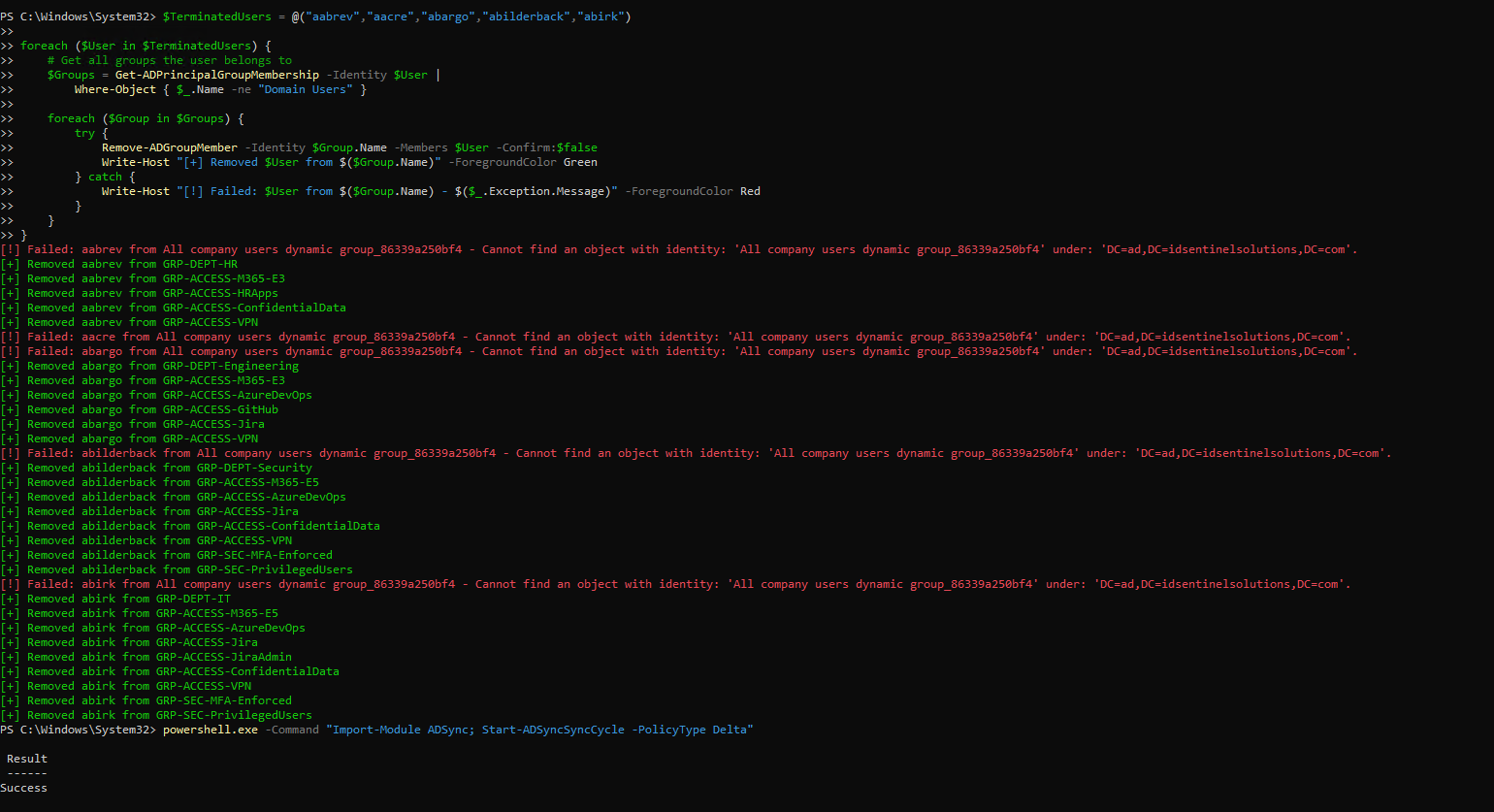Click the comment 'Get all groups the user belongs to'

pyautogui.click(x=170, y=60)
